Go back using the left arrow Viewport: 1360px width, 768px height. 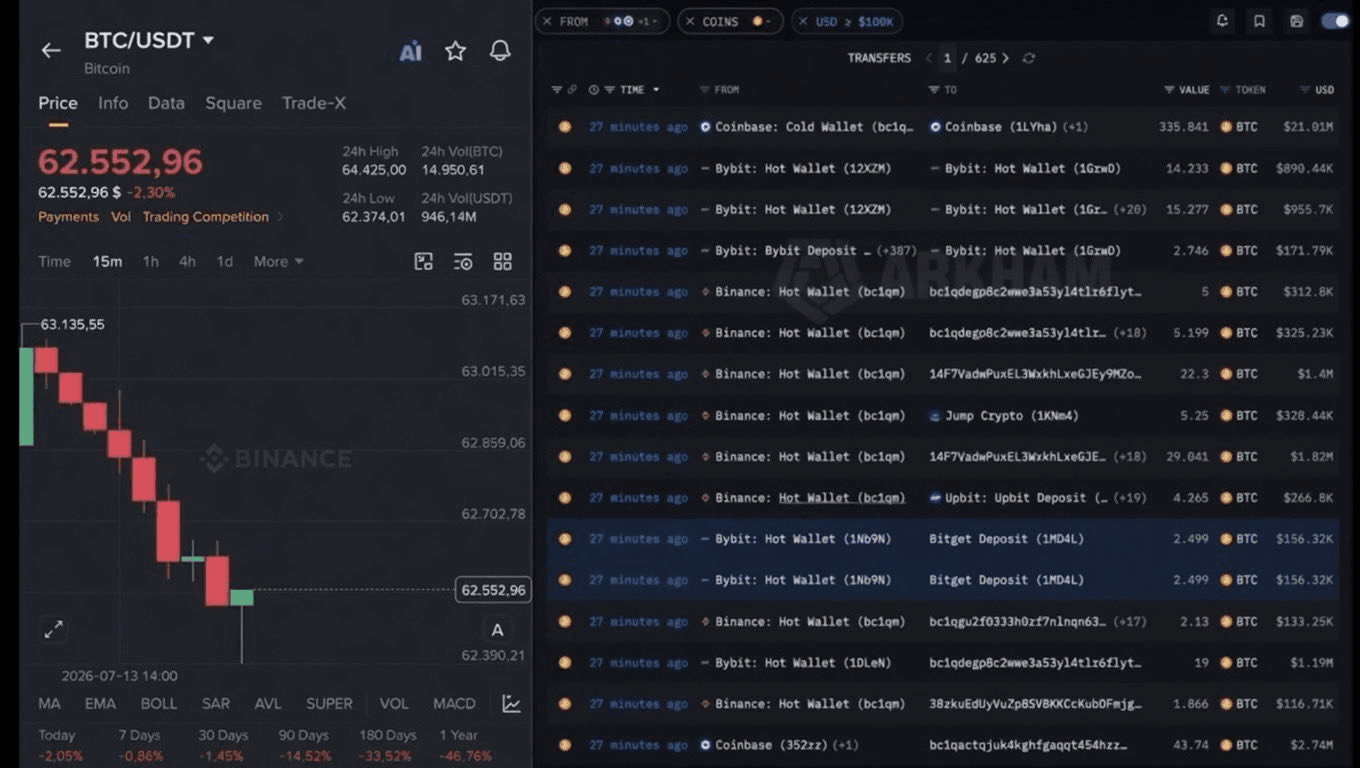click(51, 50)
